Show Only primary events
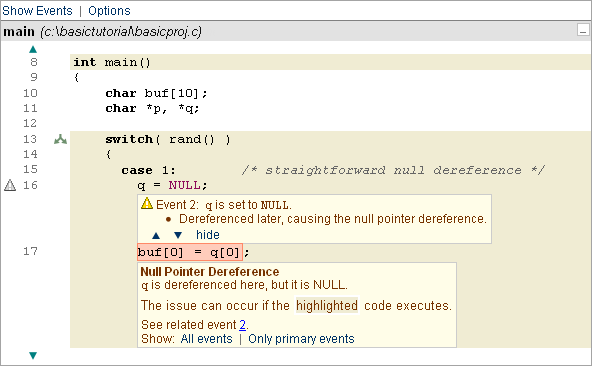The width and height of the screenshot is (592, 366). 301,339
